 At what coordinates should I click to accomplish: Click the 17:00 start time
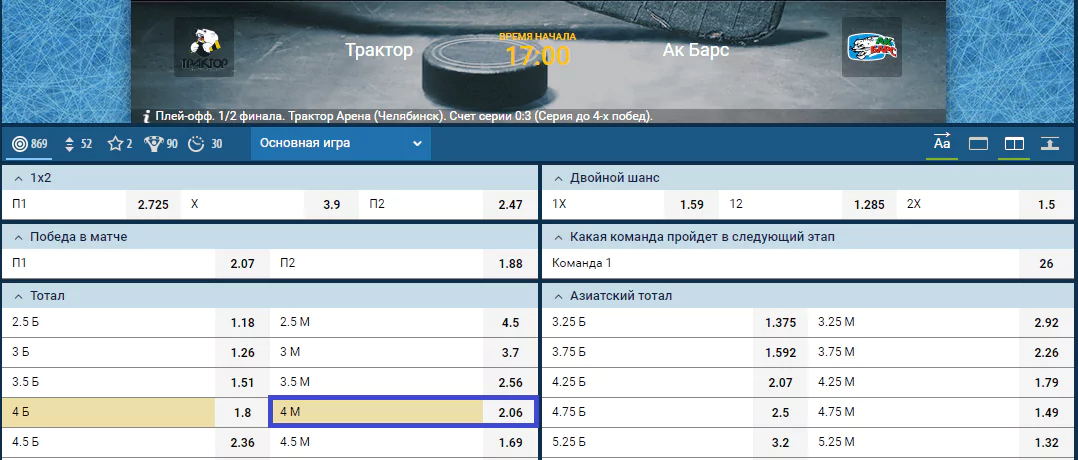[538, 55]
